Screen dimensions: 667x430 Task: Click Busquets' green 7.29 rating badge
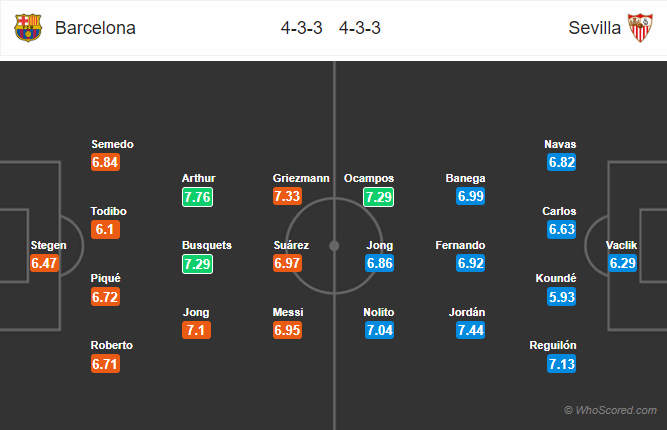tap(197, 264)
